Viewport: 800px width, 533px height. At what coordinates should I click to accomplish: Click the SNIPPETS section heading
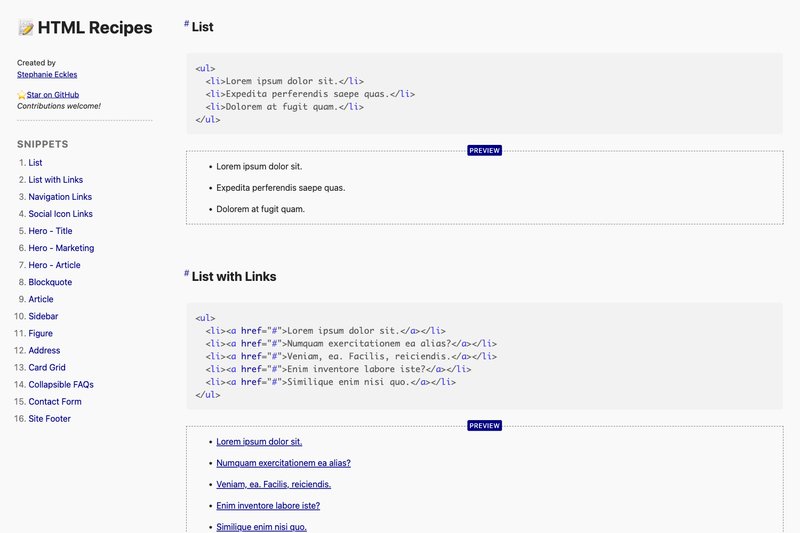[x=42, y=144]
